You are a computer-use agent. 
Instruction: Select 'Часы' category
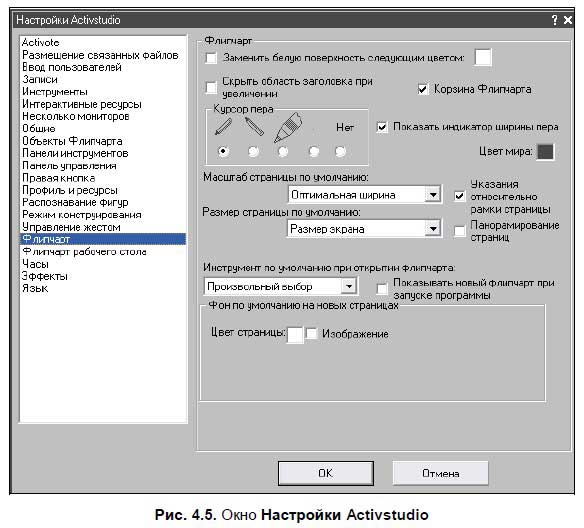[35, 264]
